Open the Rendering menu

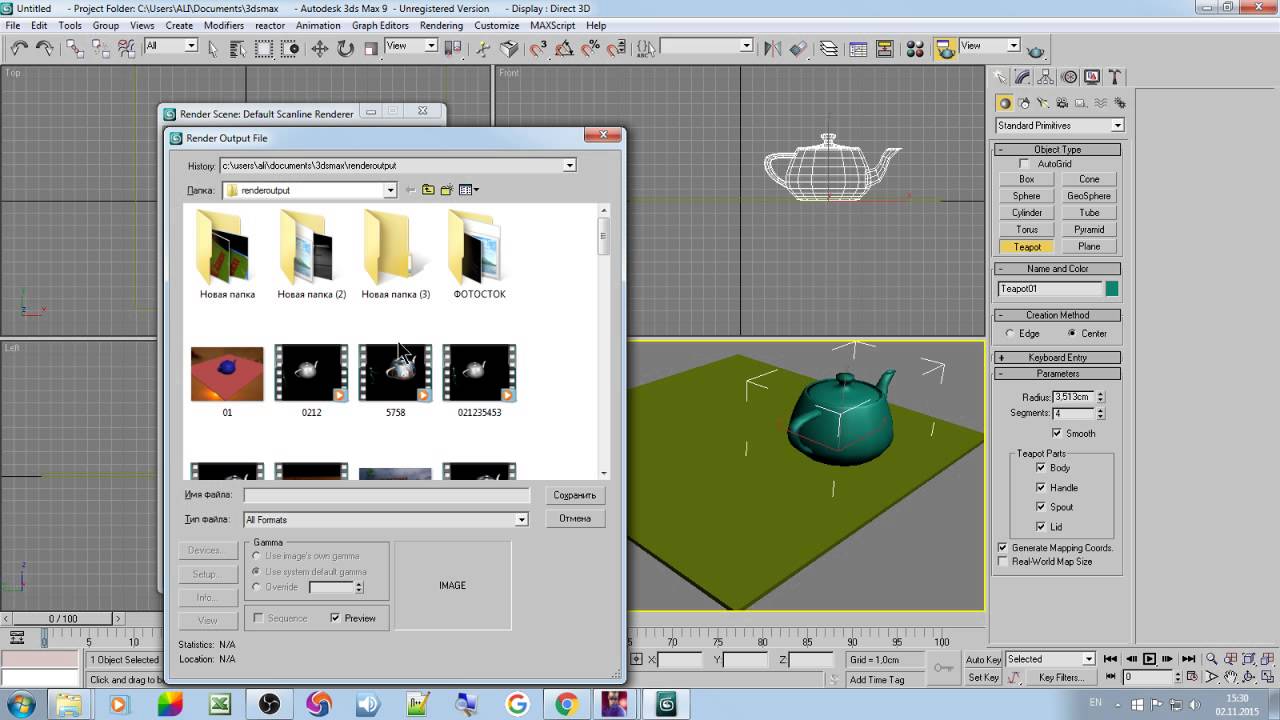pos(441,25)
